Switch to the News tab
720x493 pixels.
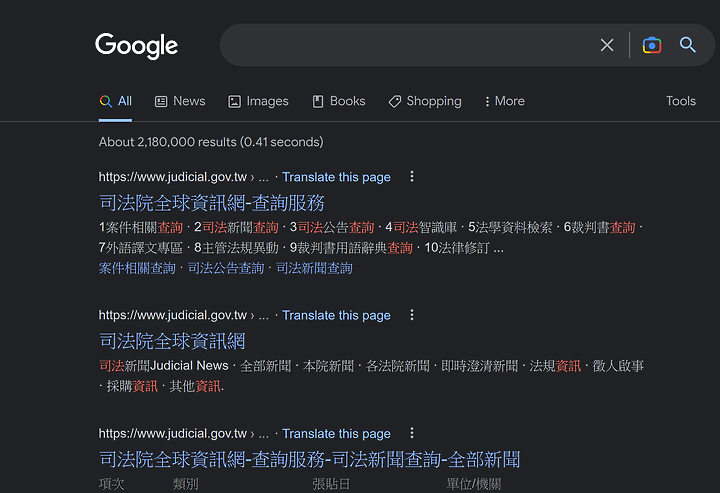[x=180, y=101]
